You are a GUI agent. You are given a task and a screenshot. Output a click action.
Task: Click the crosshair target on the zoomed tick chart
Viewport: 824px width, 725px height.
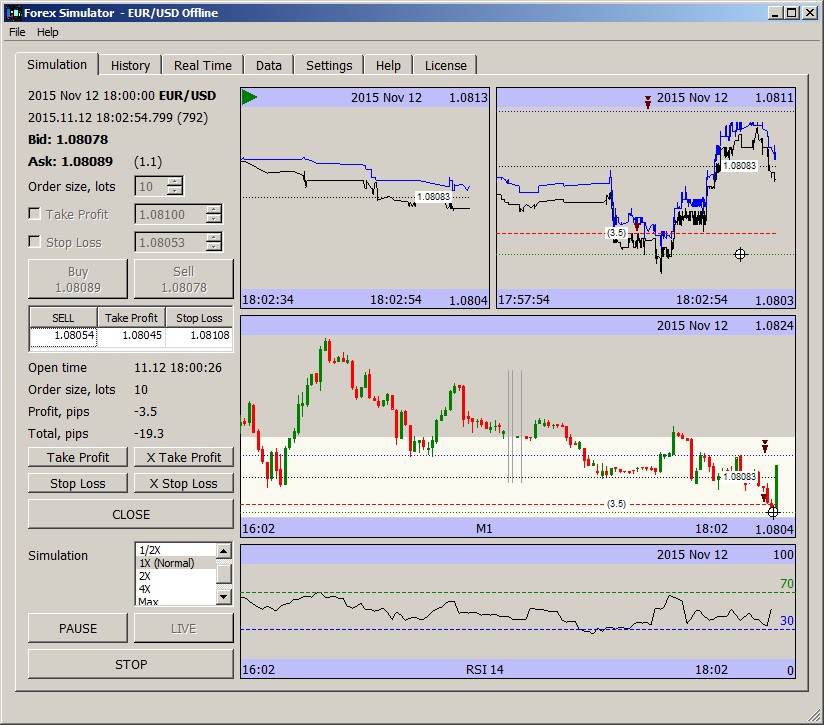pos(740,254)
